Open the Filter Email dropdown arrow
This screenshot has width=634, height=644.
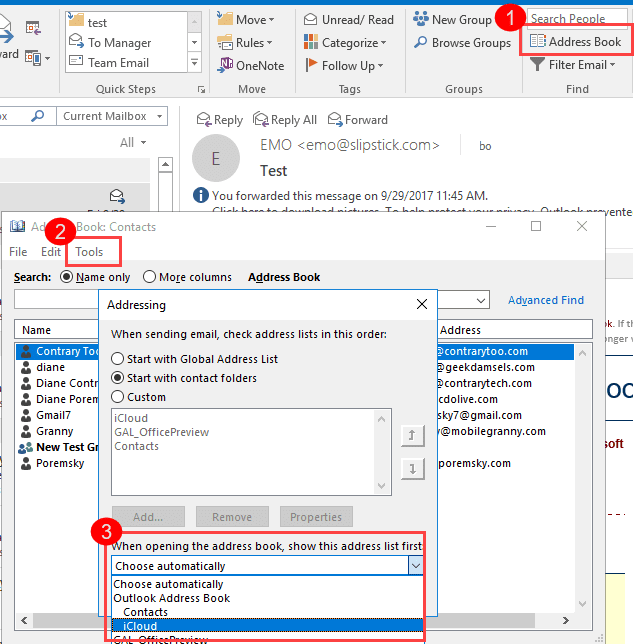(613, 65)
